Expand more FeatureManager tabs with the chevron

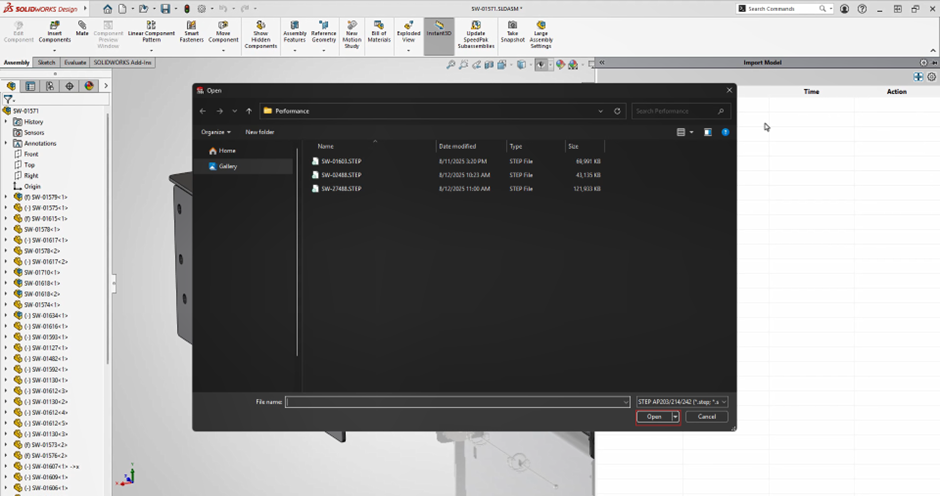(x=106, y=86)
